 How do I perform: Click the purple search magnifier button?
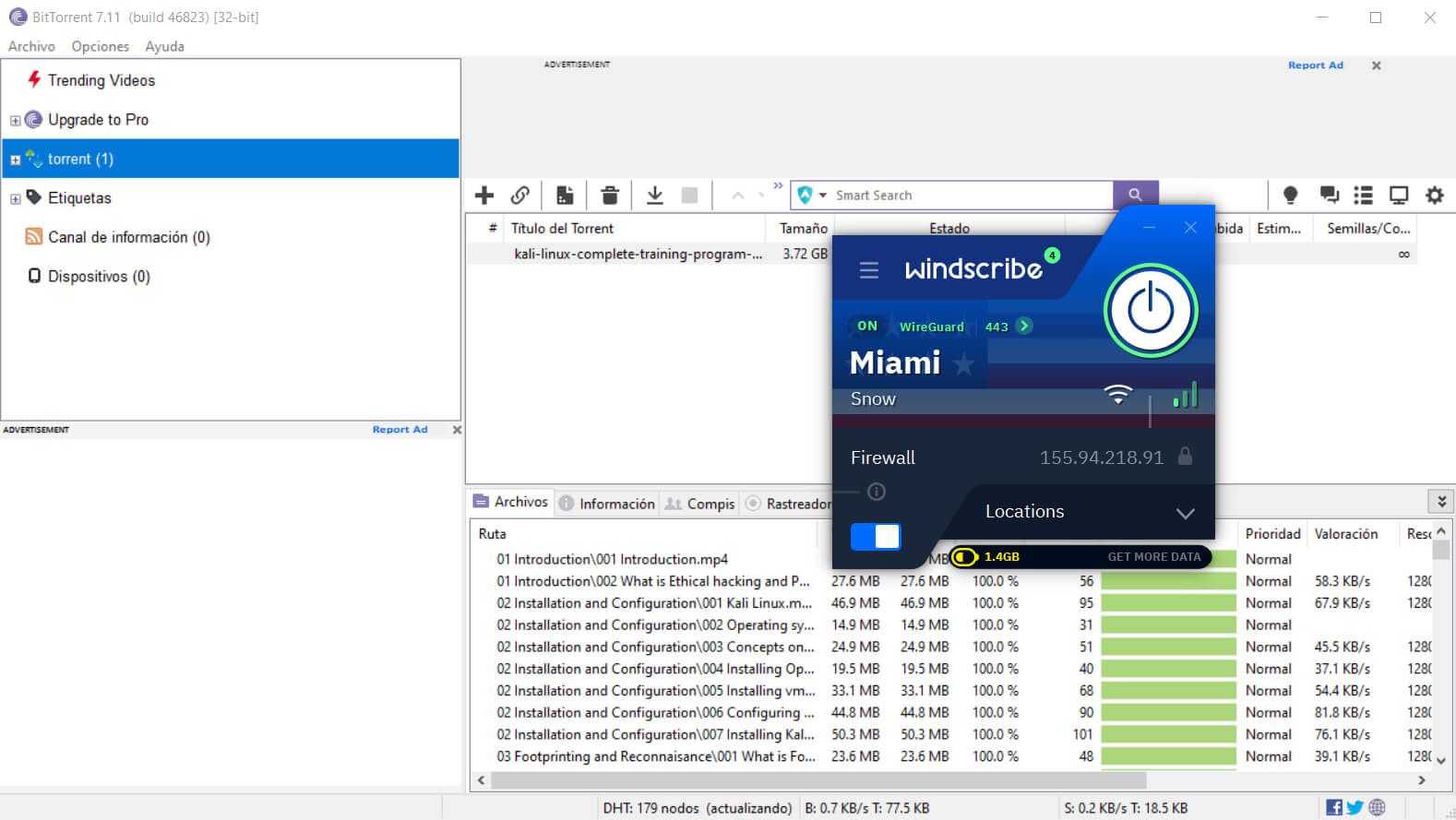pyautogui.click(x=1135, y=195)
